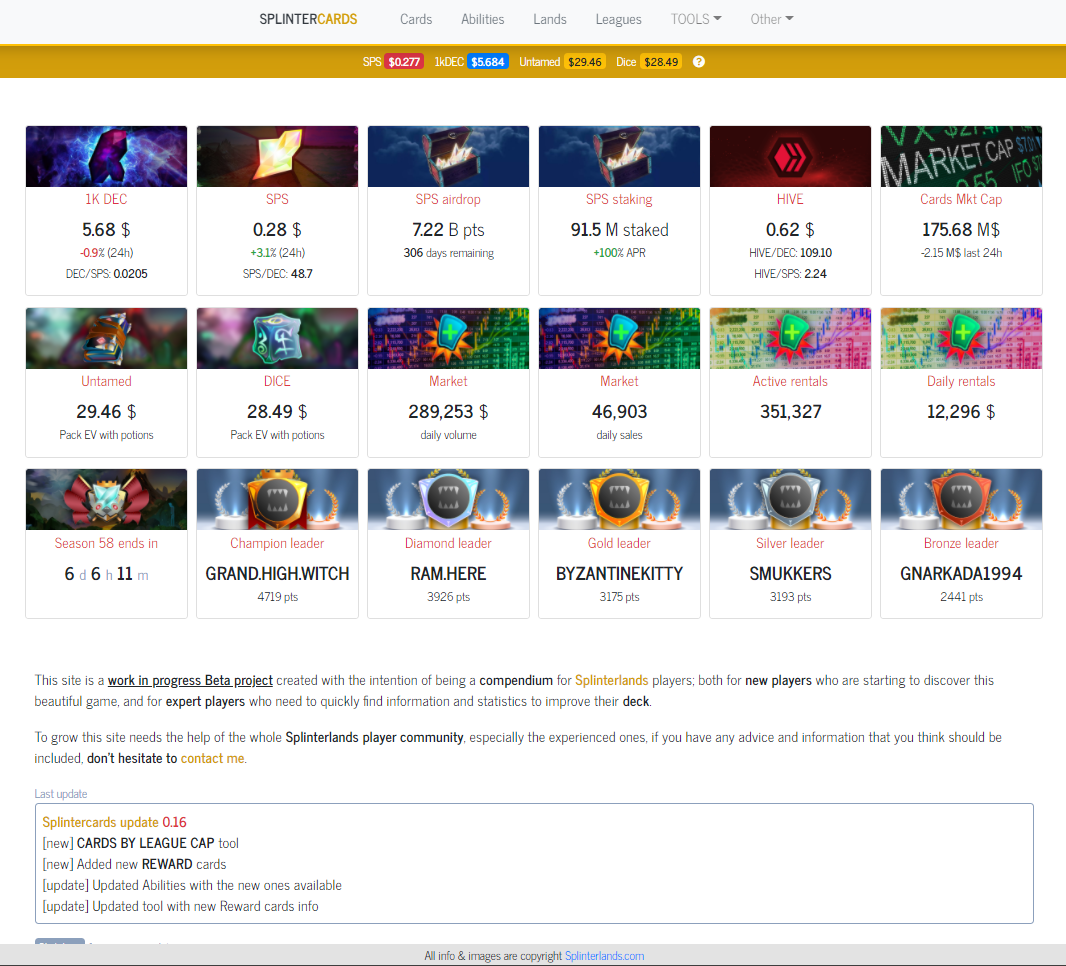The image size is (1066, 966).
Task: Click the 289,253 $ daily volume value
Action: [448, 412]
